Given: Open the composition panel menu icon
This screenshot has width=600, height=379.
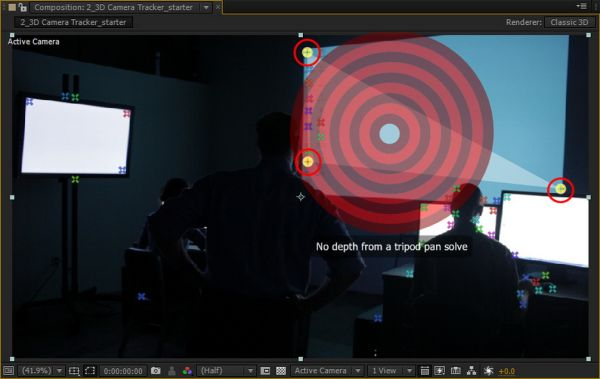Looking at the screenshot, I should (x=582, y=6).
